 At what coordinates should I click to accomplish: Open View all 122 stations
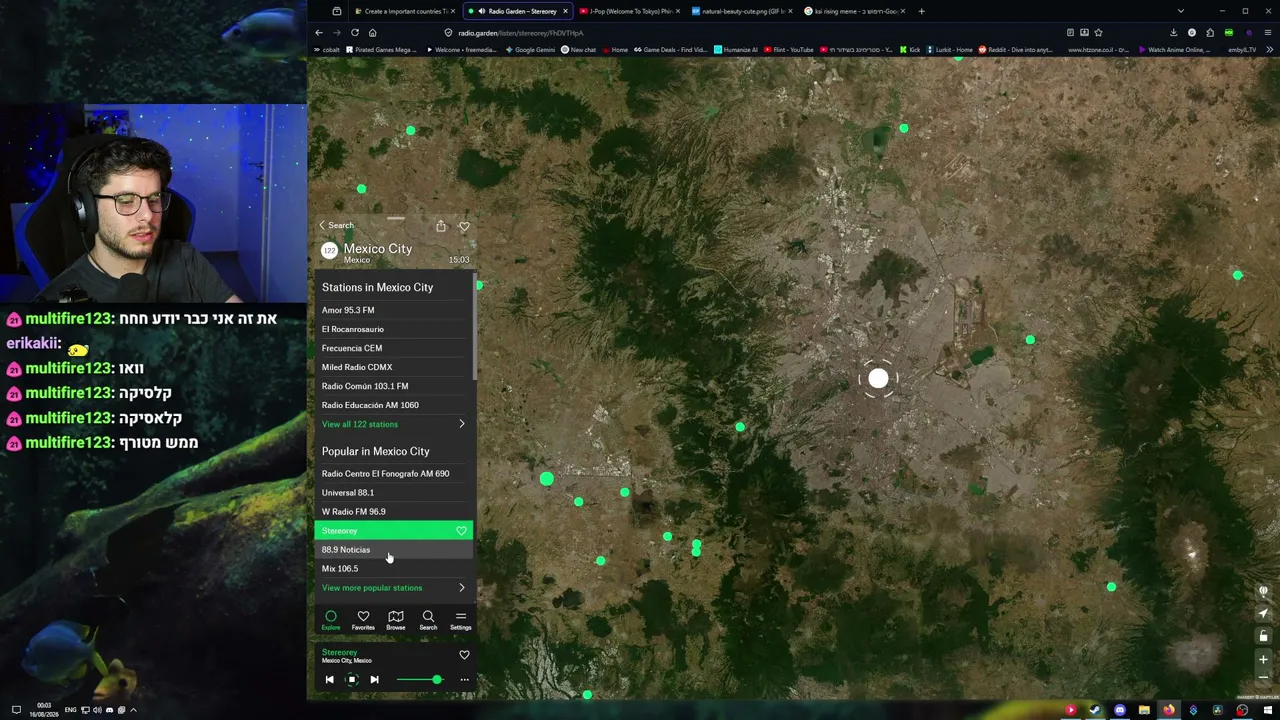pyautogui.click(x=394, y=424)
